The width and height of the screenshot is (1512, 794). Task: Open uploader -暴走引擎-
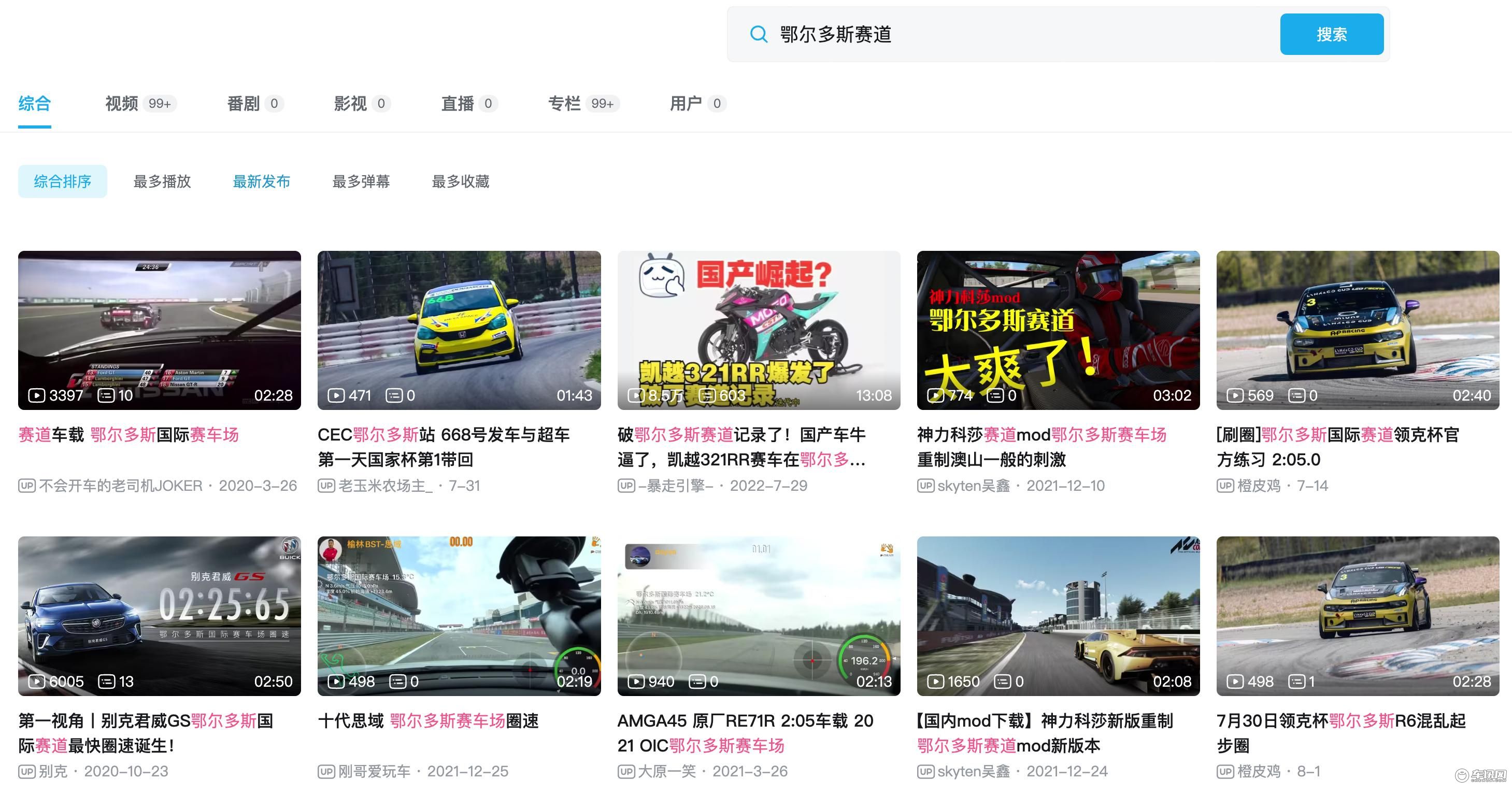(676, 486)
